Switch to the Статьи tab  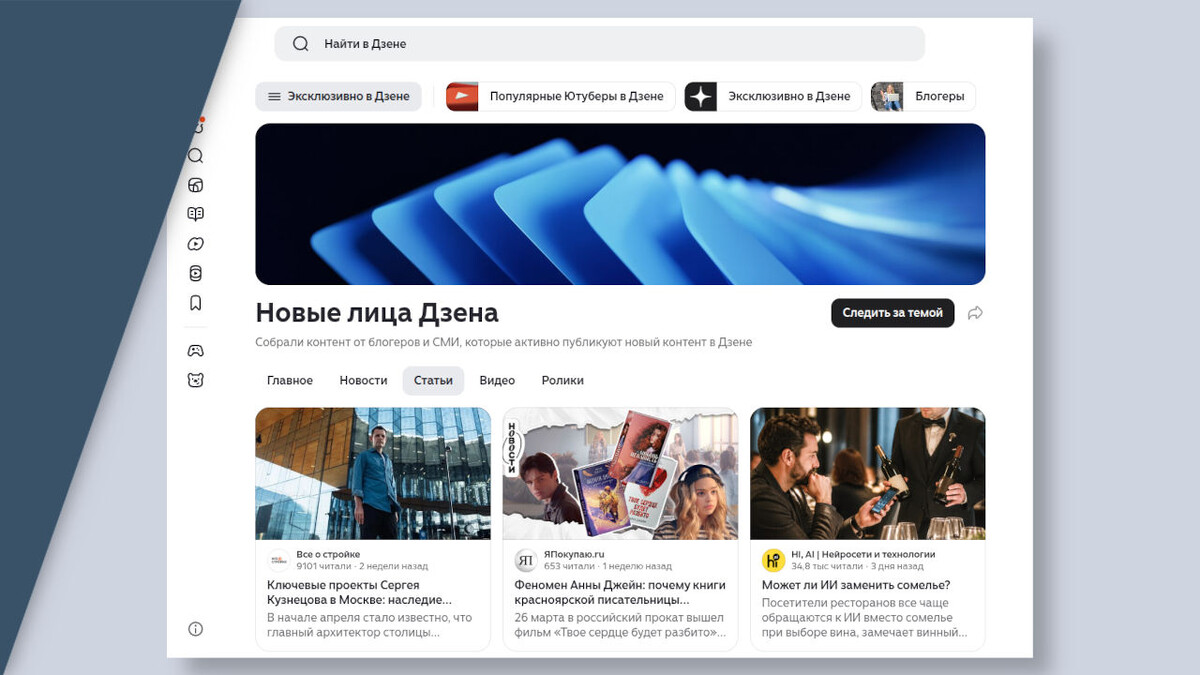coord(433,381)
